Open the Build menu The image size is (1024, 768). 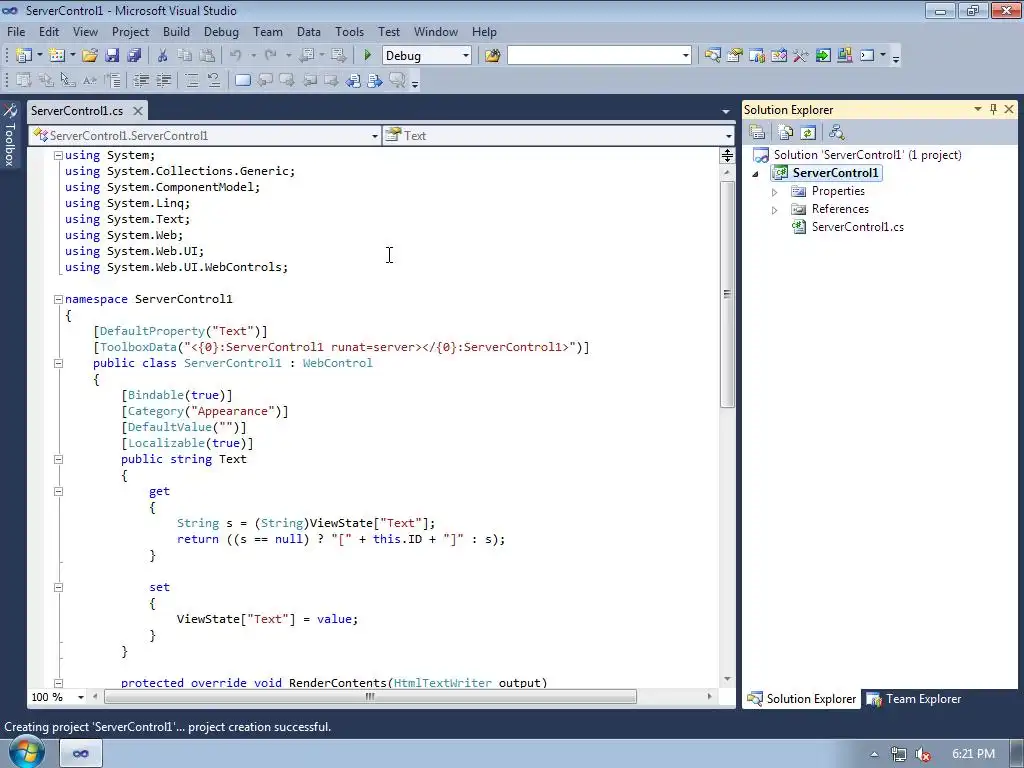[x=176, y=31]
